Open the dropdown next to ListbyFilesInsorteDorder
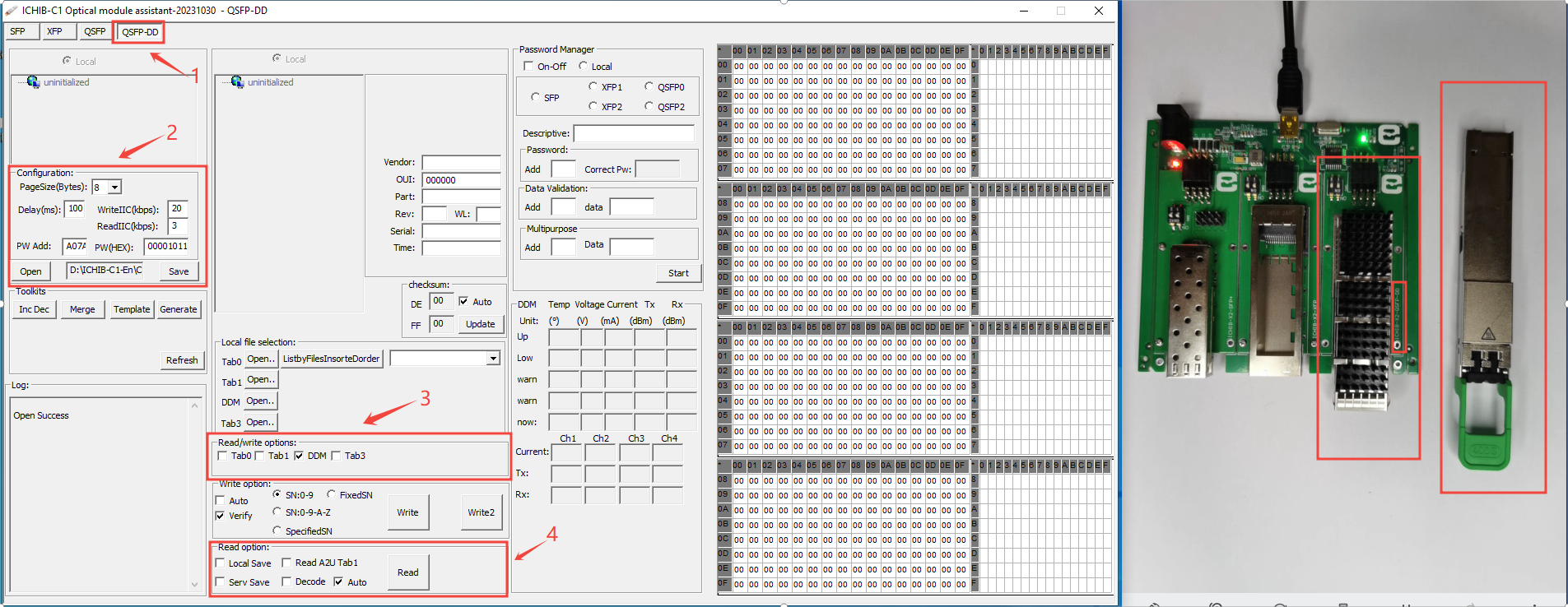1568x607 pixels. [493, 359]
